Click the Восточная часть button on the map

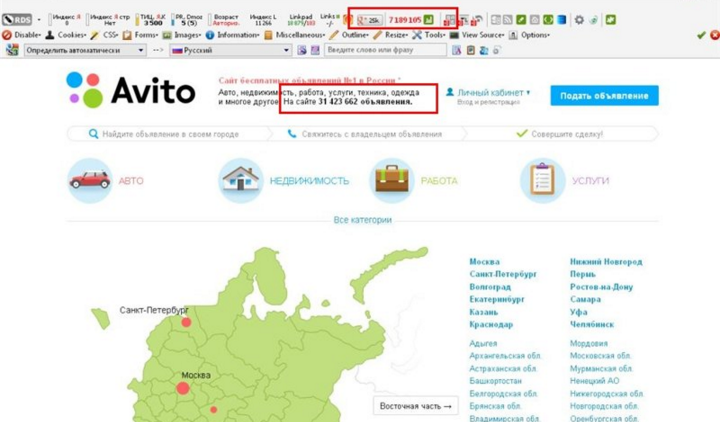tap(416, 406)
